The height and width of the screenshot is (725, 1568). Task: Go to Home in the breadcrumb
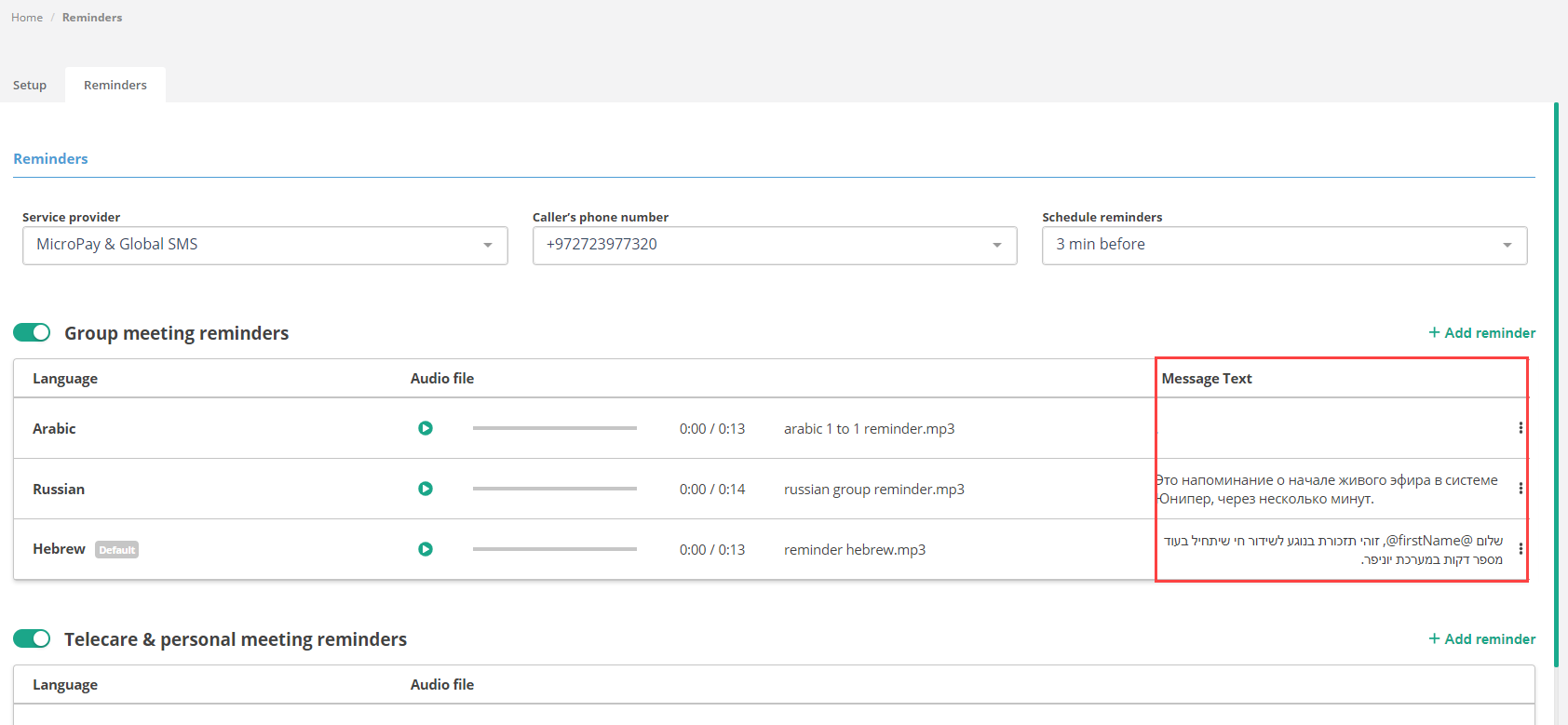tap(27, 17)
